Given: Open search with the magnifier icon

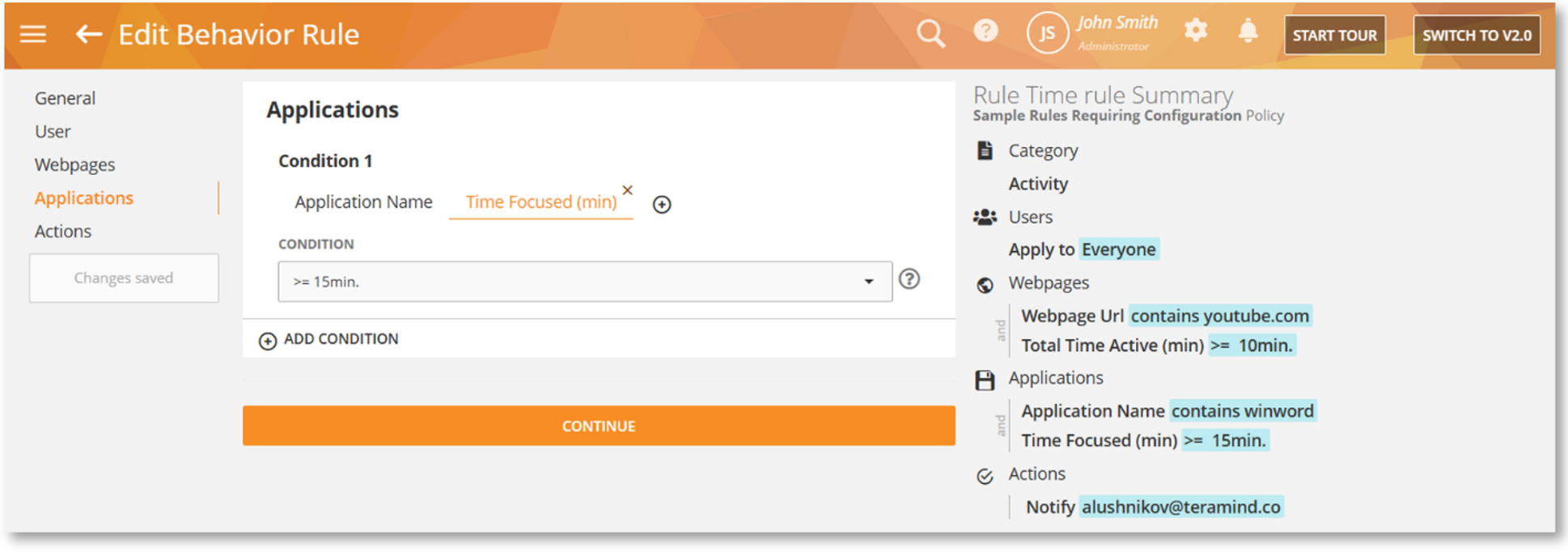Looking at the screenshot, I should (x=930, y=34).
